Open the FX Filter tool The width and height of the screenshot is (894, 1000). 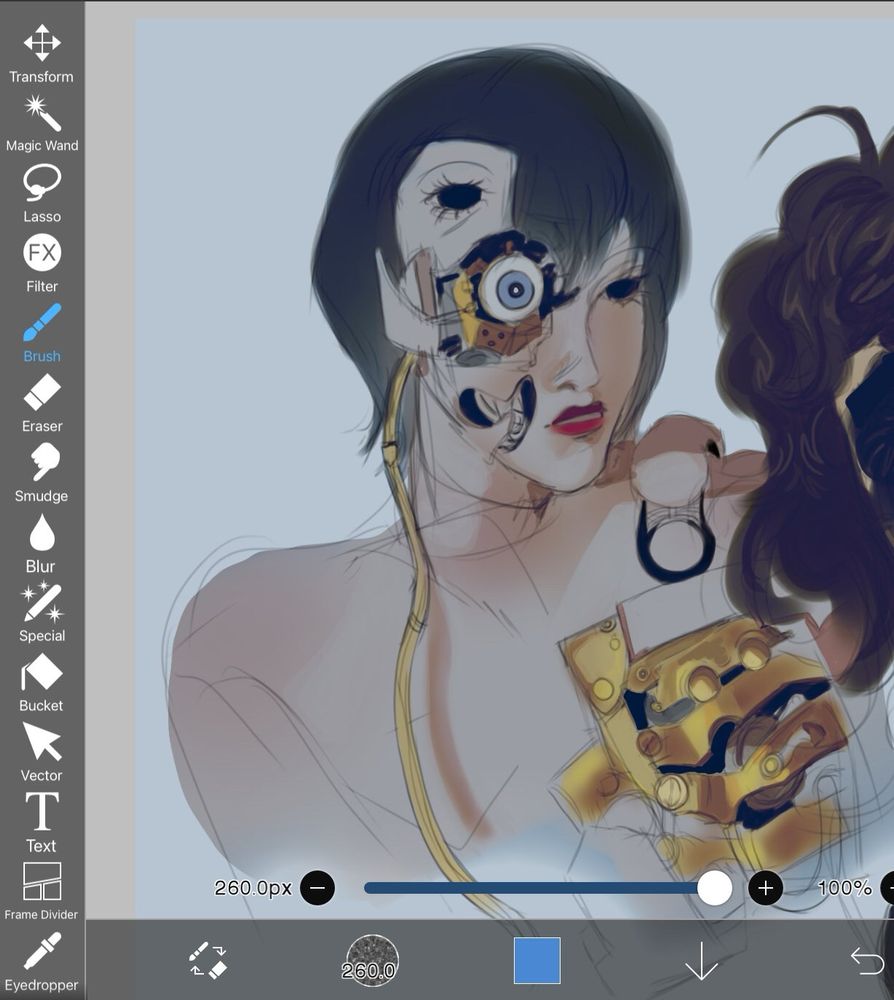click(41, 263)
